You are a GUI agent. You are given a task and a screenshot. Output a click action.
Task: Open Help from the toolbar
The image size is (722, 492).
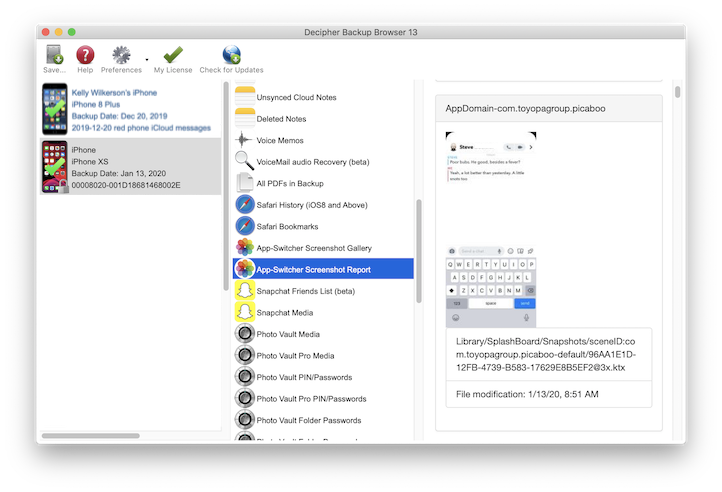tap(85, 55)
